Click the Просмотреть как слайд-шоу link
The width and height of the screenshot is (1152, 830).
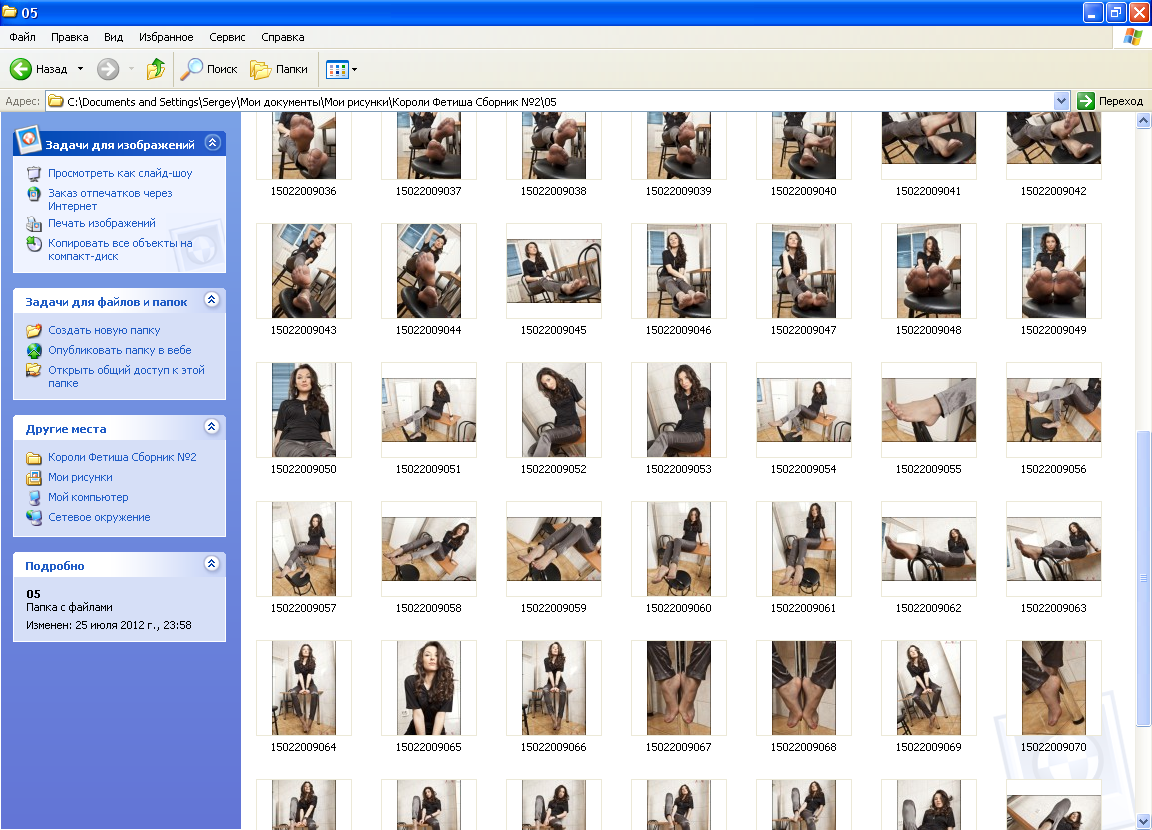tap(120, 173)
